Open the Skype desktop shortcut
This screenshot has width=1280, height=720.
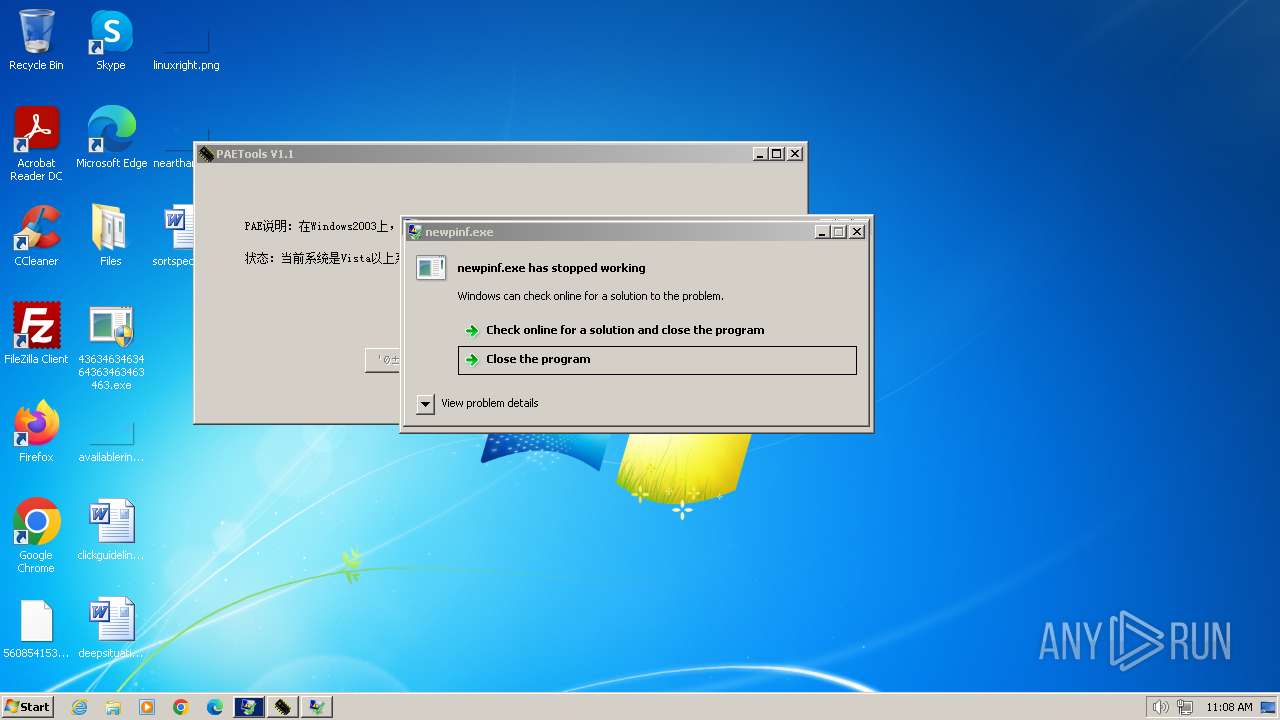click(111, 40)
